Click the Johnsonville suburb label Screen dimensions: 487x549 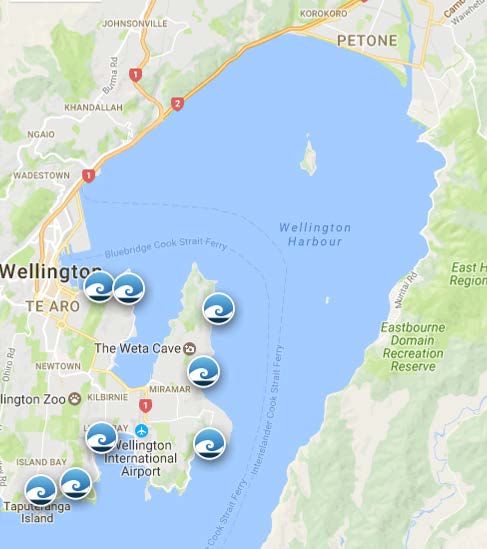(135, 23)
